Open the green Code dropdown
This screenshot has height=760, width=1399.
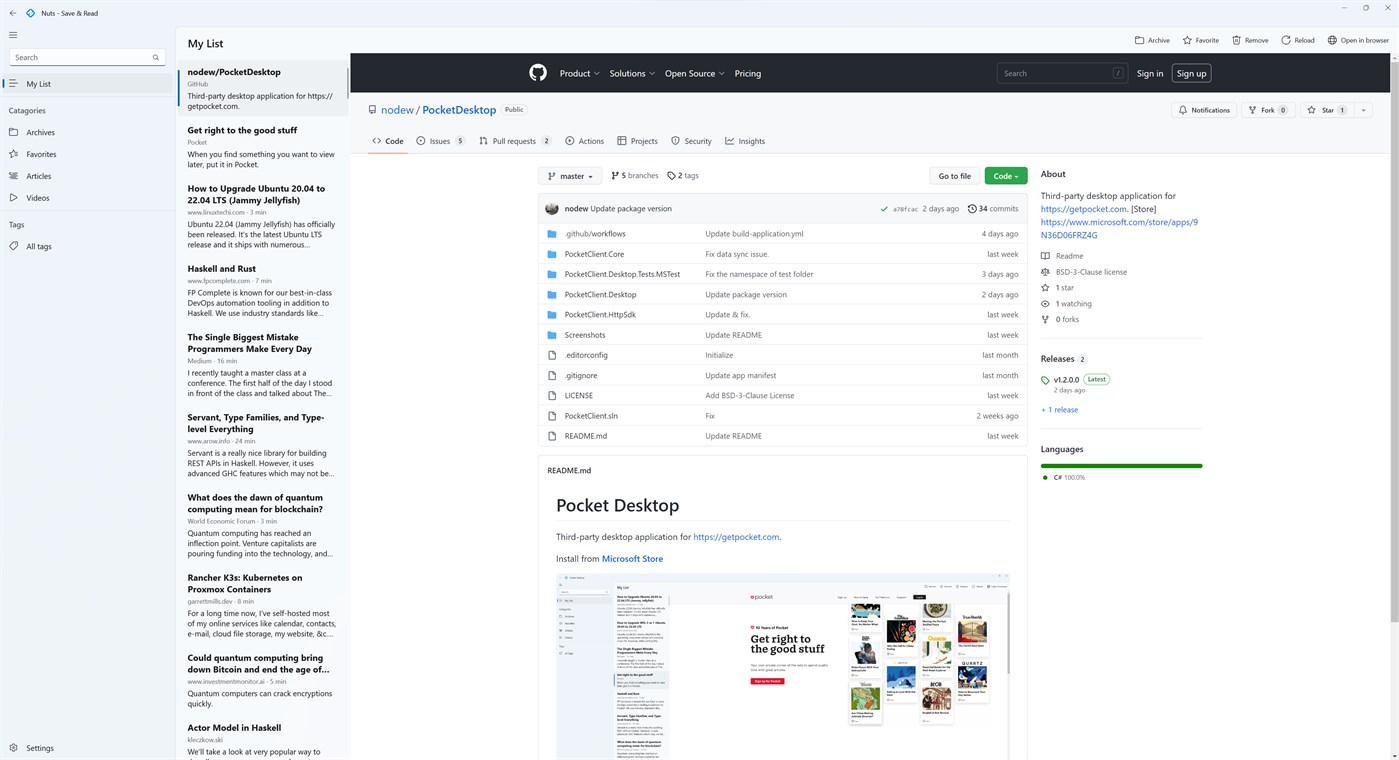(1006, 176)
